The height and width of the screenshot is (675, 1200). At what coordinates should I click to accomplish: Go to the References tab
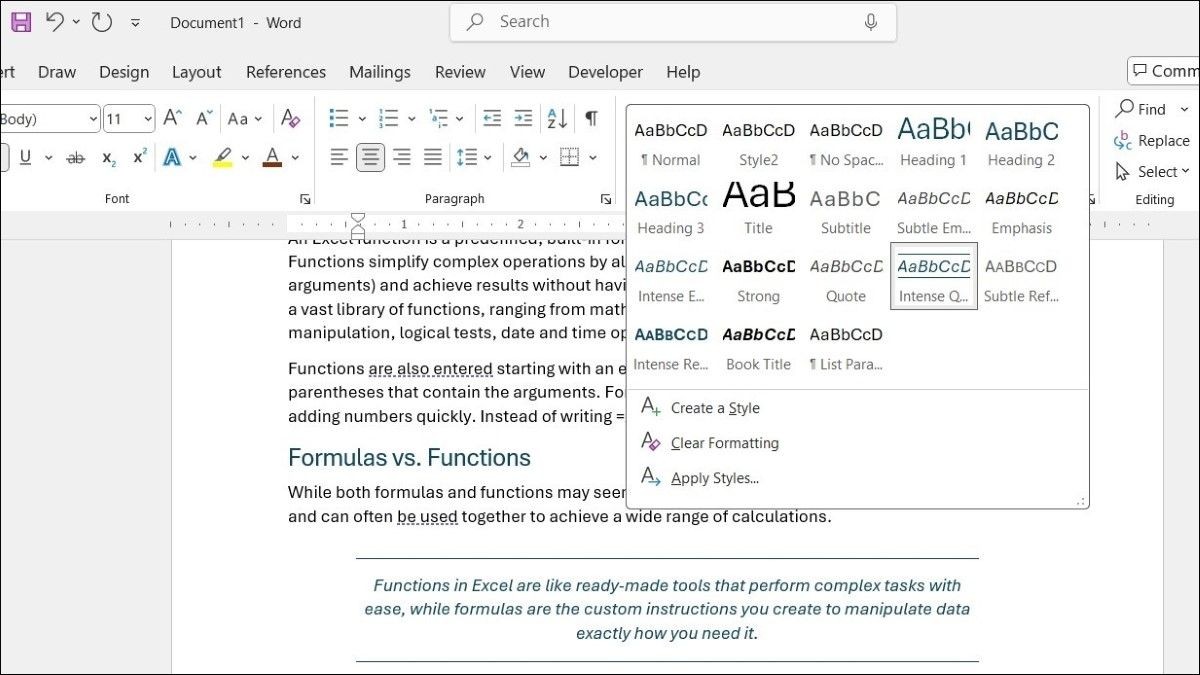coord(286,72)
